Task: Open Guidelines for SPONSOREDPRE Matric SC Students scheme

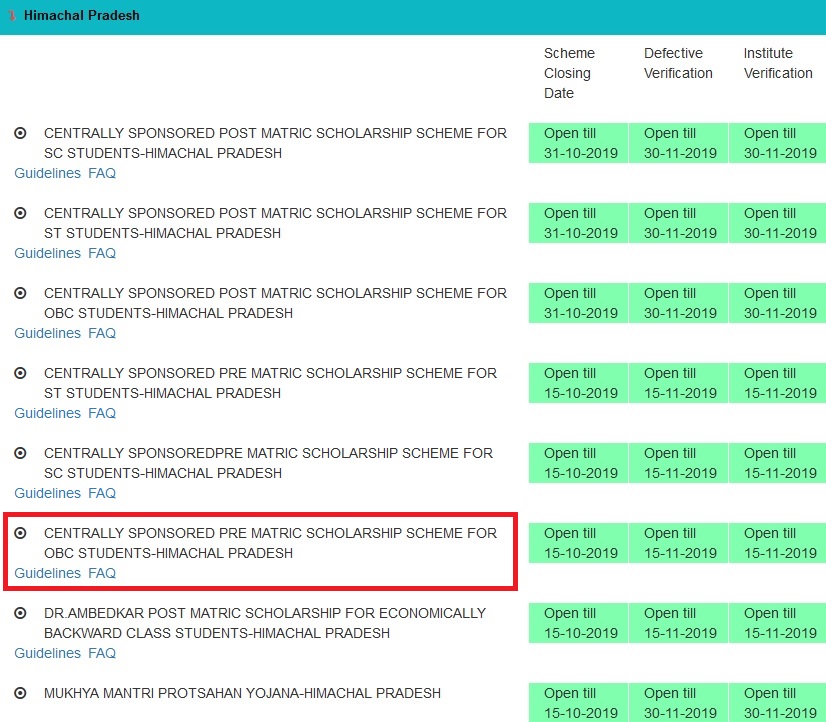Action: point(47,493)
